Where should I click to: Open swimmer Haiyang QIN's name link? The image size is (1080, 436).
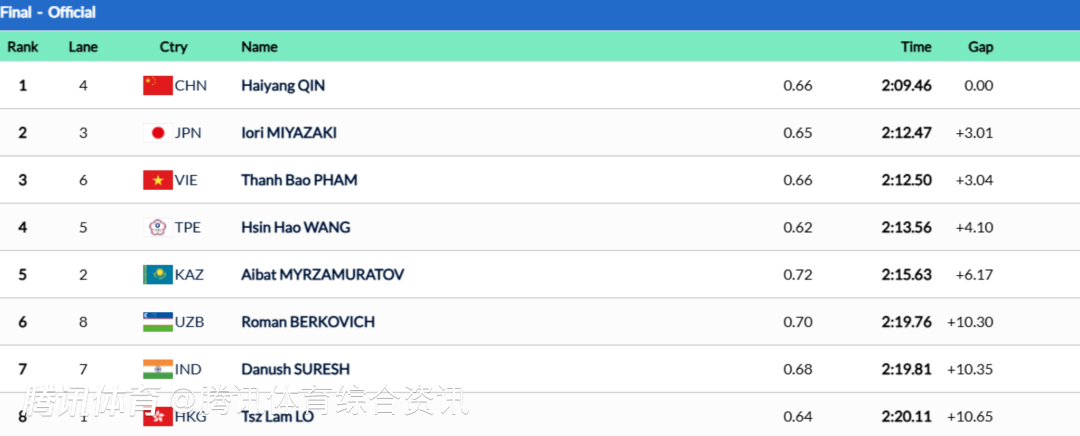(x=283, y=86)
